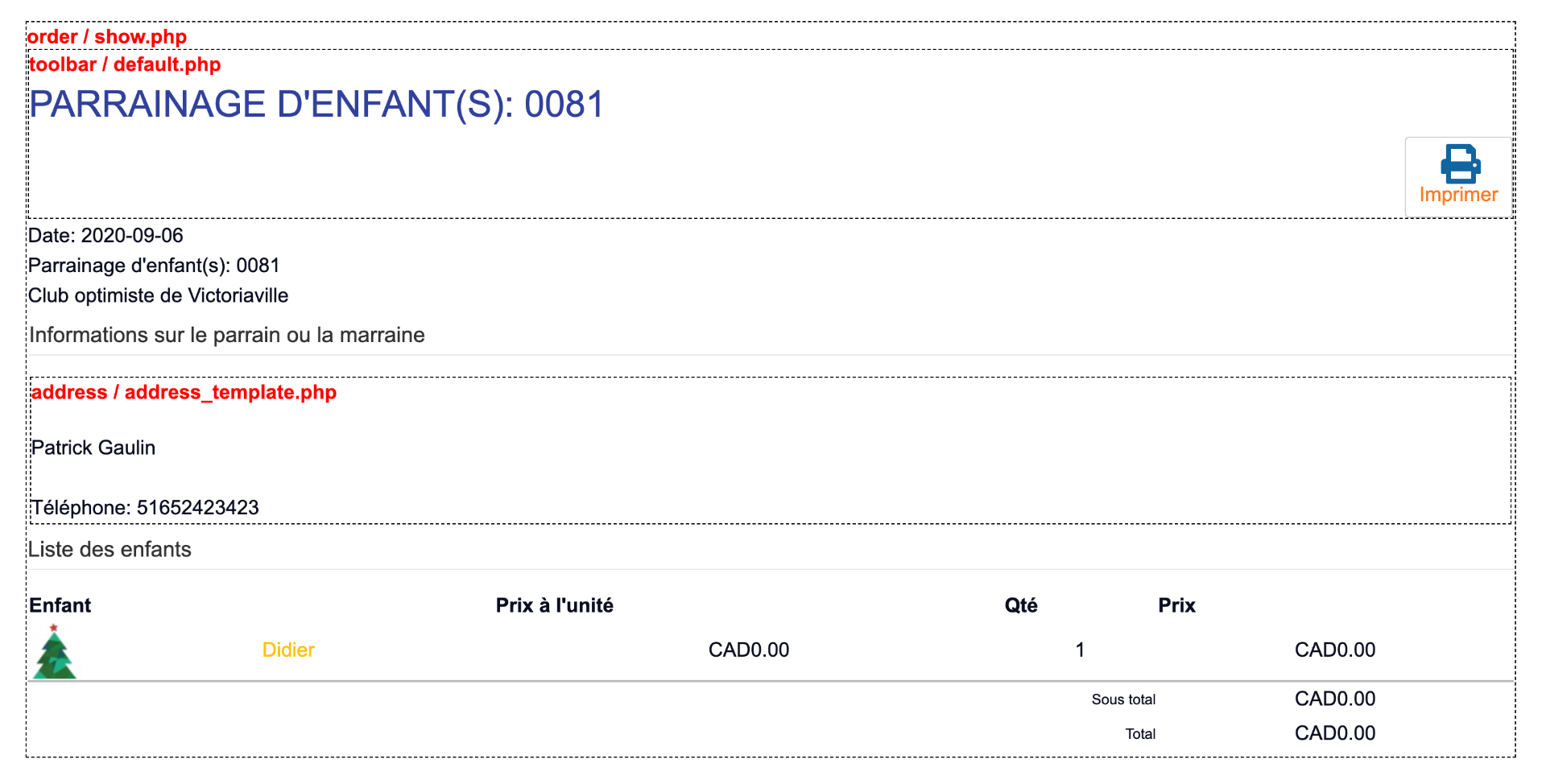Click the red star atop the tree
This screenshot has width=1546, height=784.
54,628
